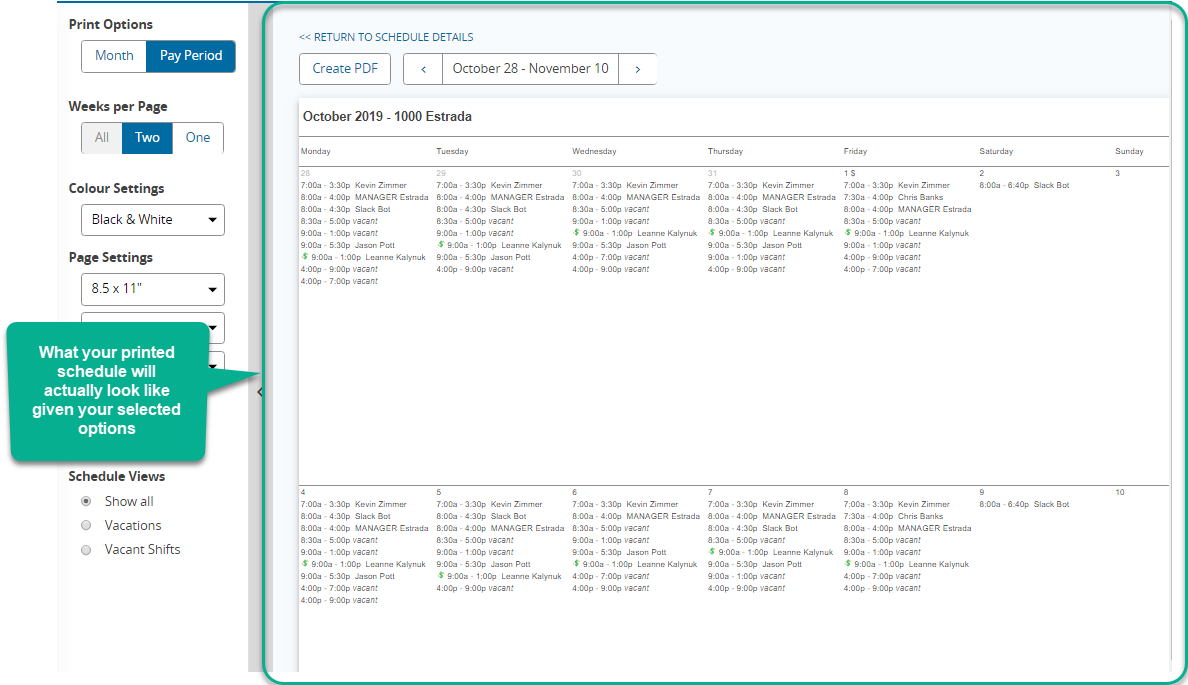The image size is (1188, 685).
Task: Click Wednesday 6 Kevin Zimmer 7:00a shift
Action: tap(625, 505)
